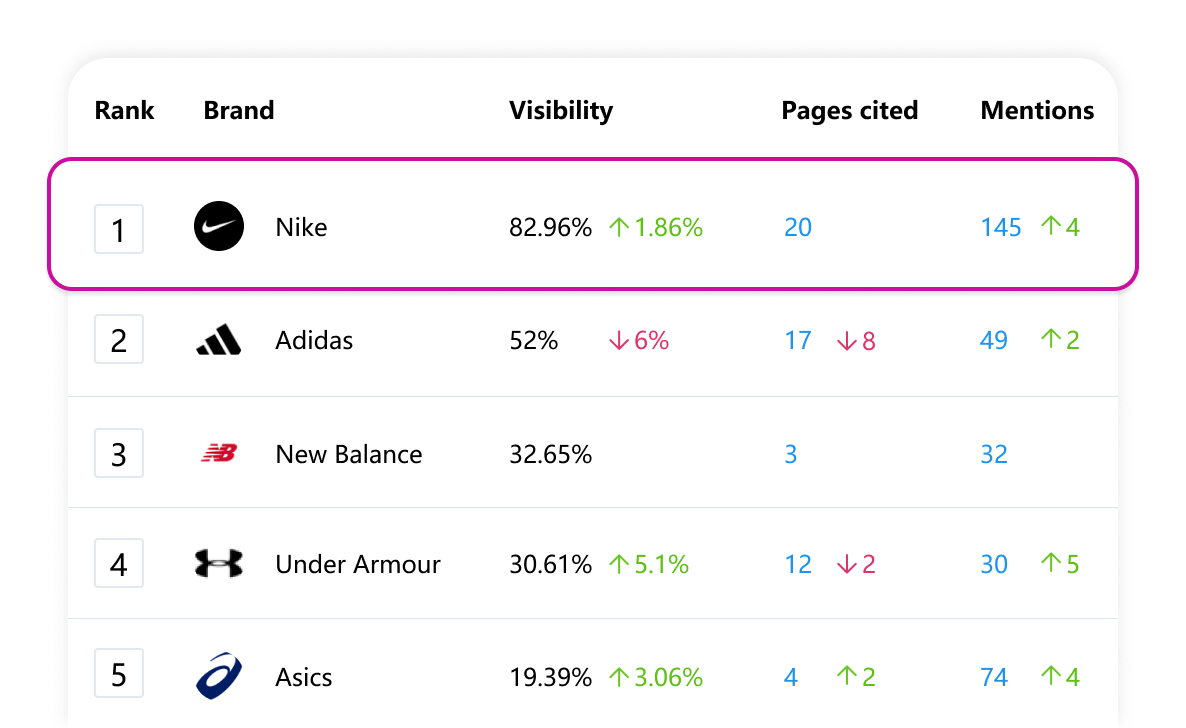Click the rank 1 checkbox-style box for Nike
The image size is (1186, 728).
pos(119,229)
